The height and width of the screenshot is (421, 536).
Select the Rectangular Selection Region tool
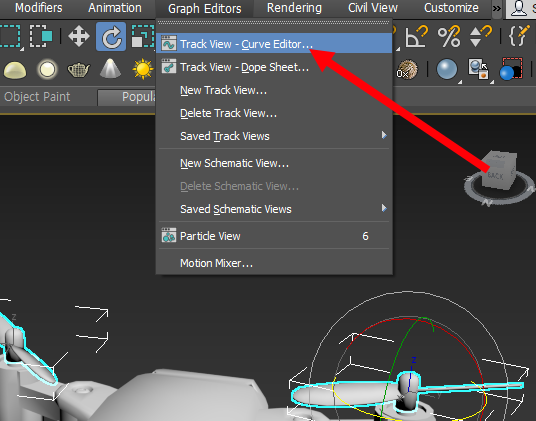coord(10,36)
